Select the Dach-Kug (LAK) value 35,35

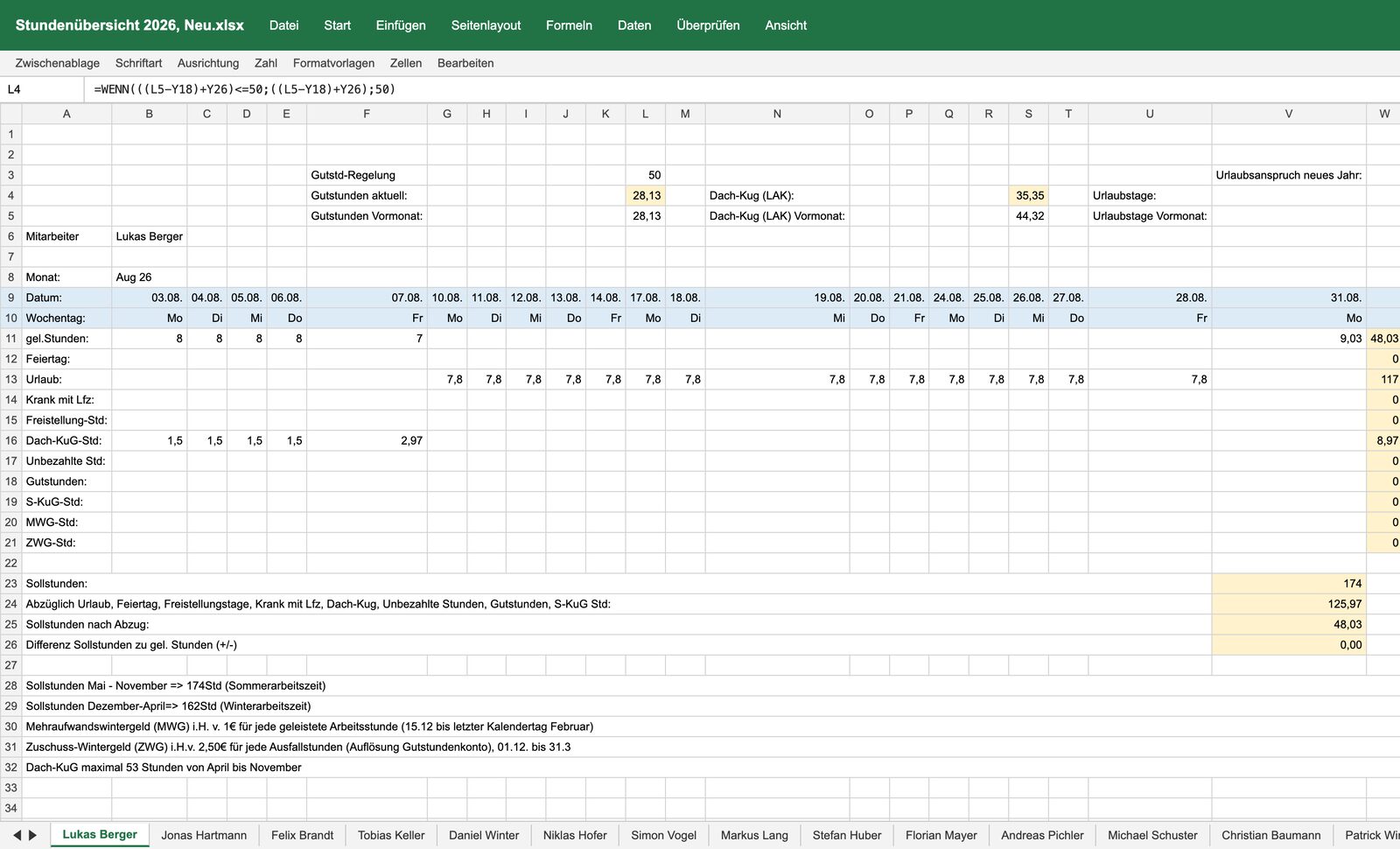[x=1029, y=195]
